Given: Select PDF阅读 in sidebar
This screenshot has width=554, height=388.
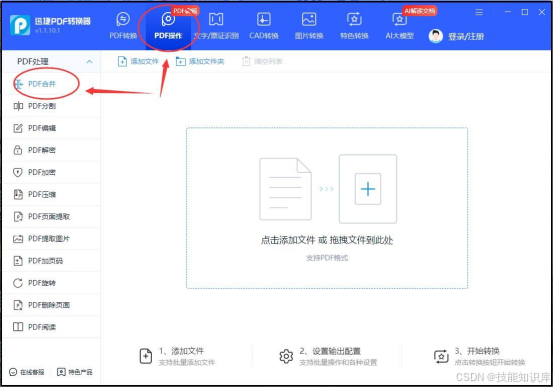Looking at the screenshot, I should click(51, 327).
